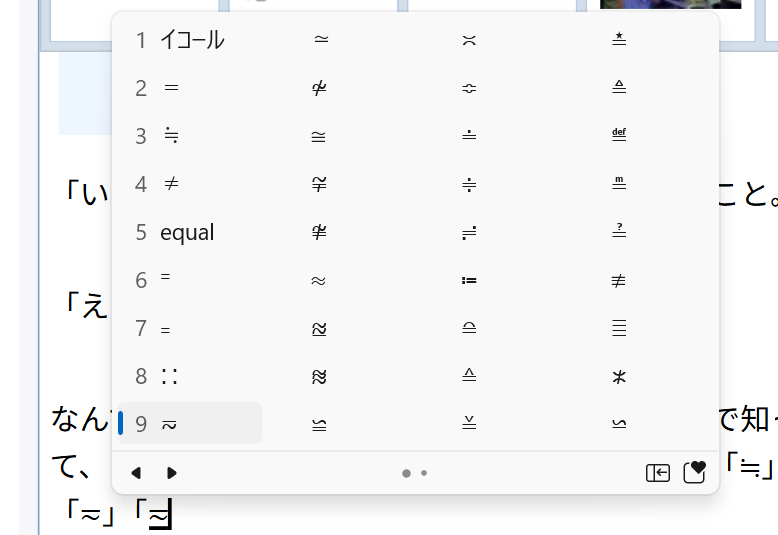Pick the triple-tilde ≋ symbol
The image size is (778, 535).
coord(319,376)
